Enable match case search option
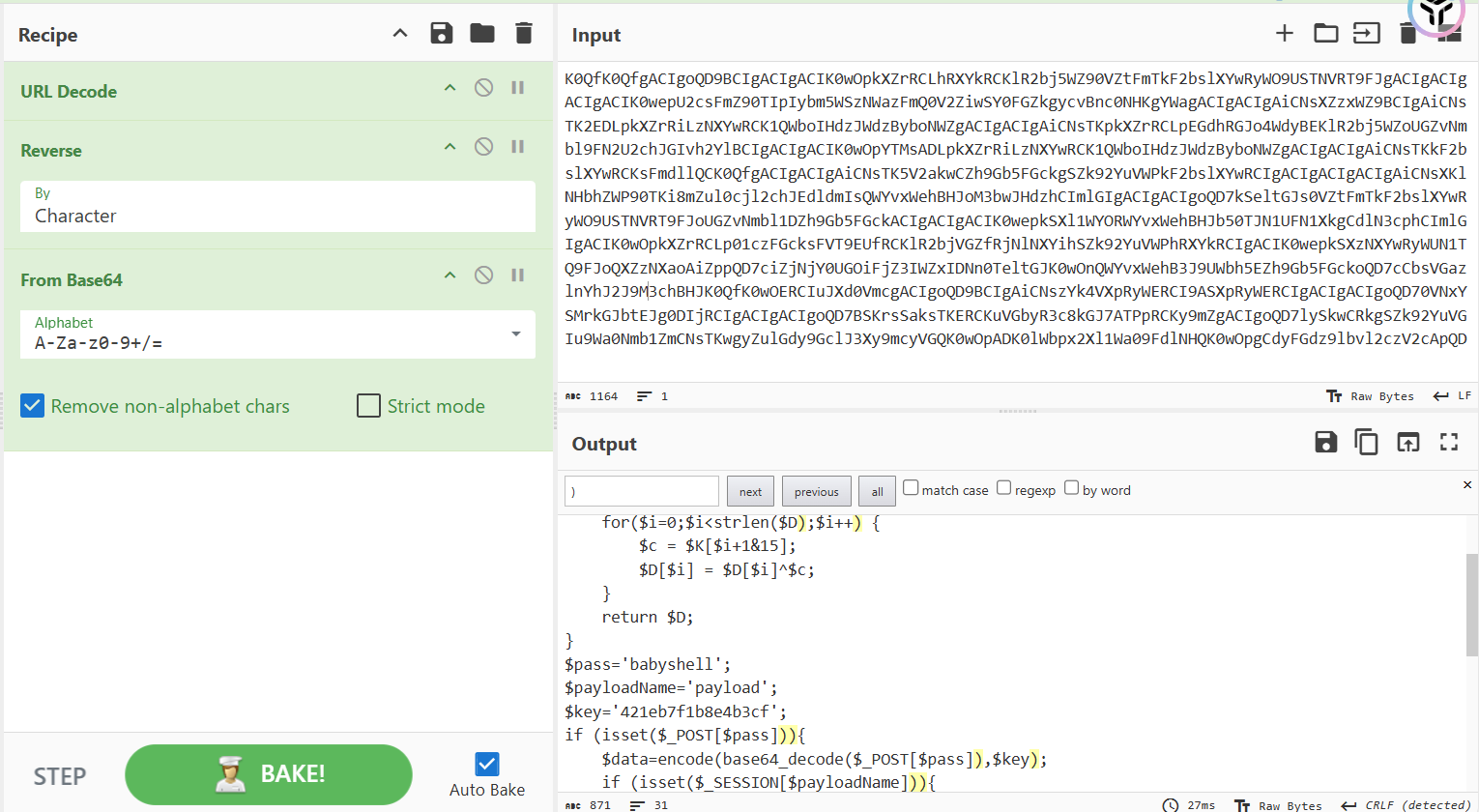 (911, 487)
